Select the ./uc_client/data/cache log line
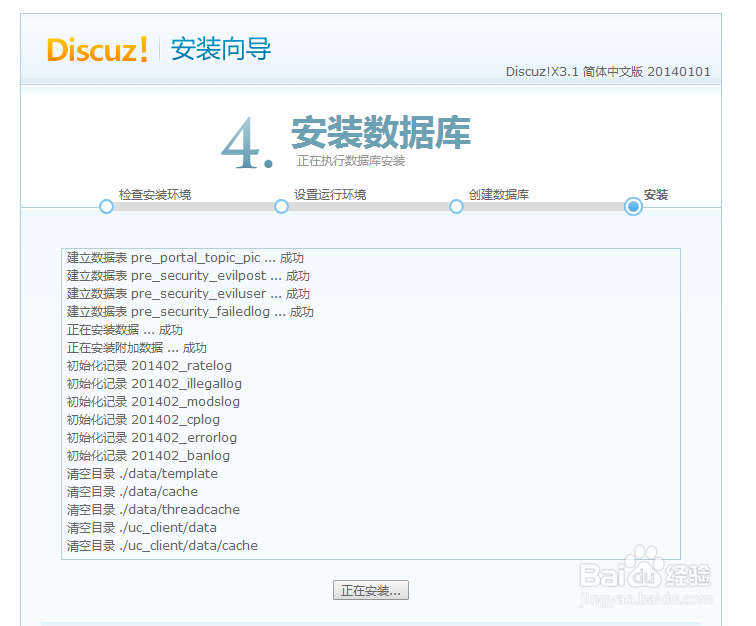The height and width of the screenshot is (626, 756). [x=162, y=546]
